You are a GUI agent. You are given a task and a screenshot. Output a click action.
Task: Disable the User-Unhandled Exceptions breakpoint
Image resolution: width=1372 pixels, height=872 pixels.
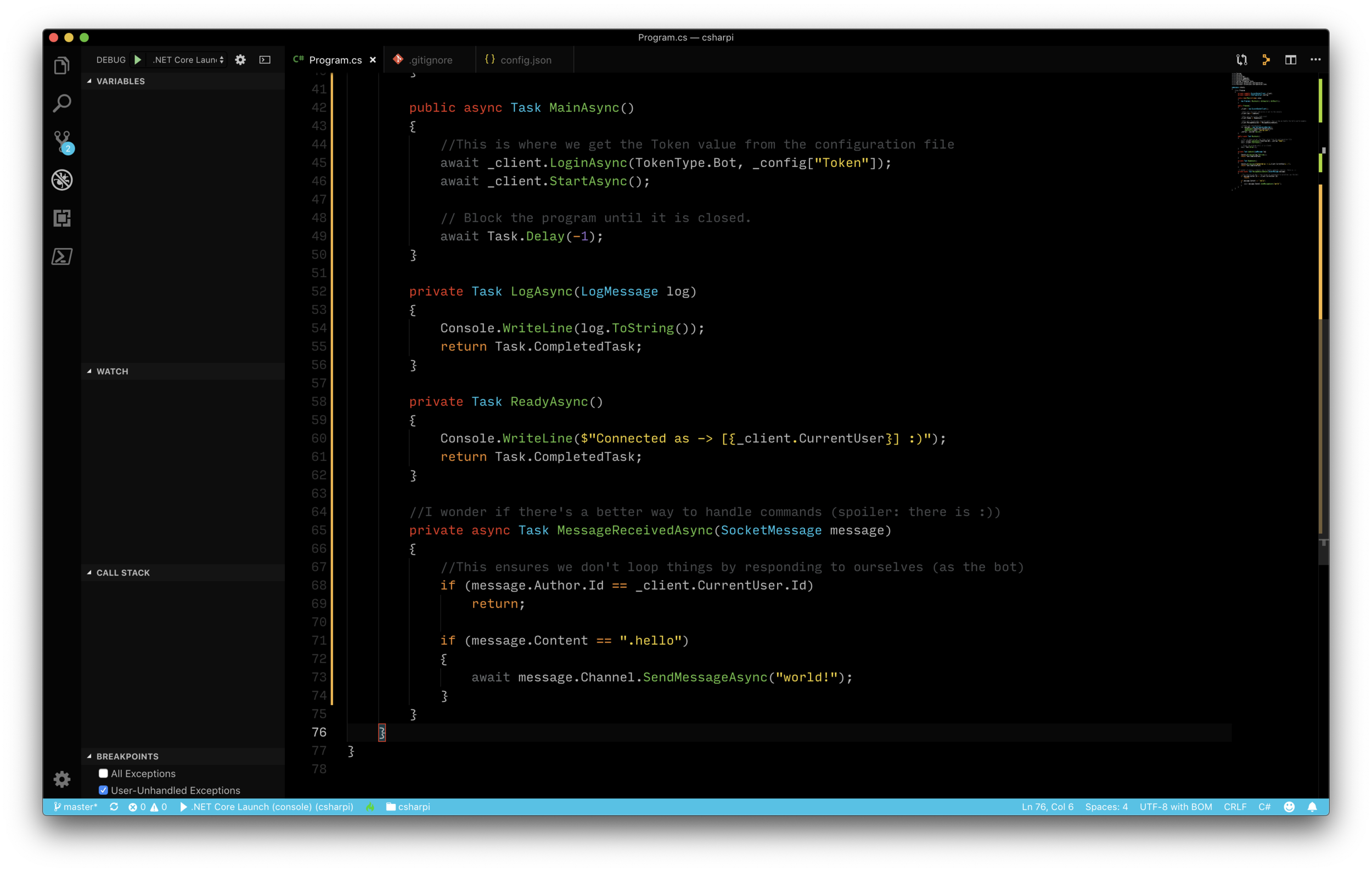[103, 790]
